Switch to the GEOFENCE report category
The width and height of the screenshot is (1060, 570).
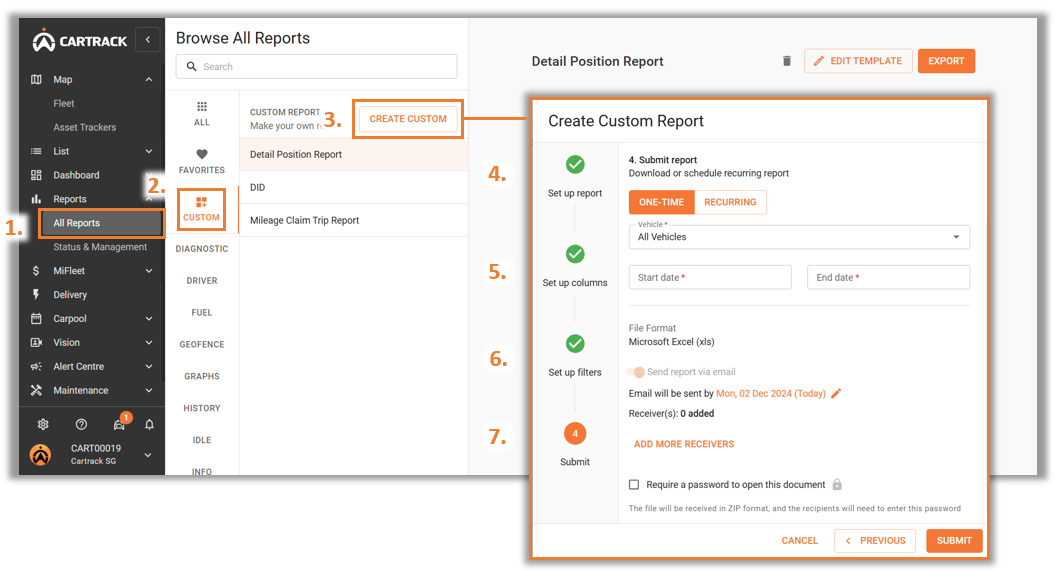[x=201, y=344]
